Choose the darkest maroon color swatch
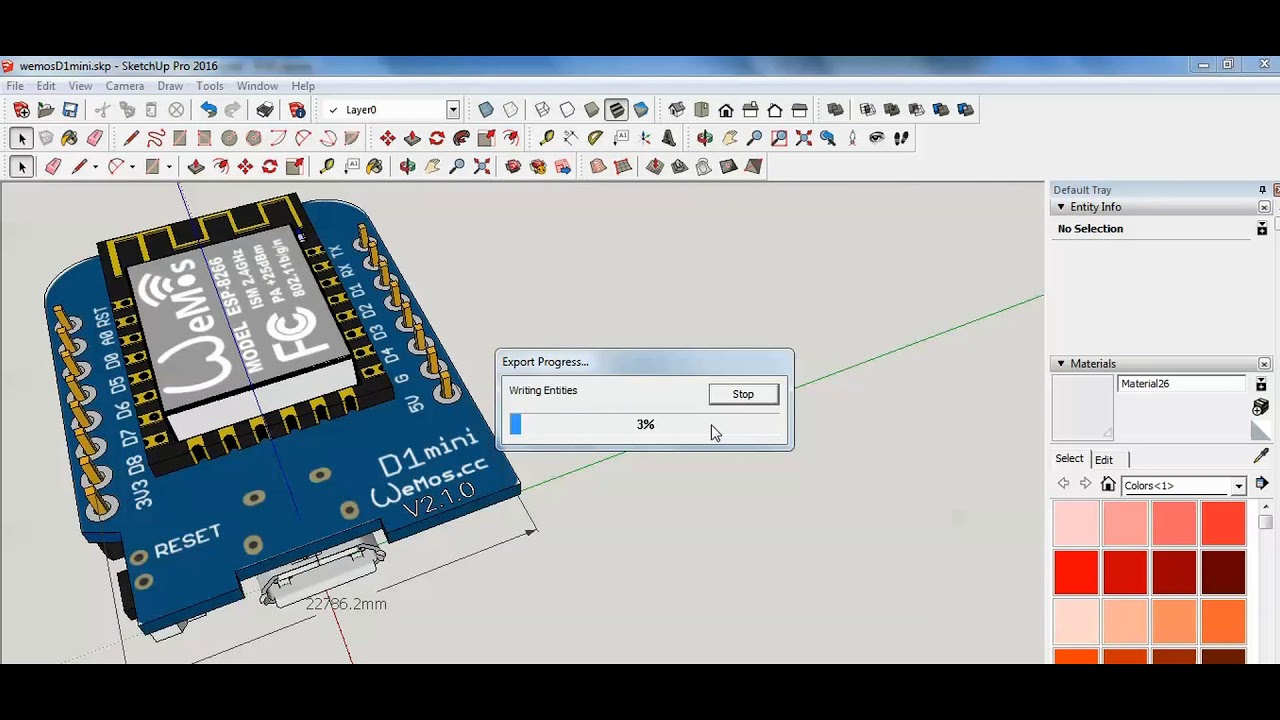Screen dimensions: 1280x720 [x=1223, y=573]
